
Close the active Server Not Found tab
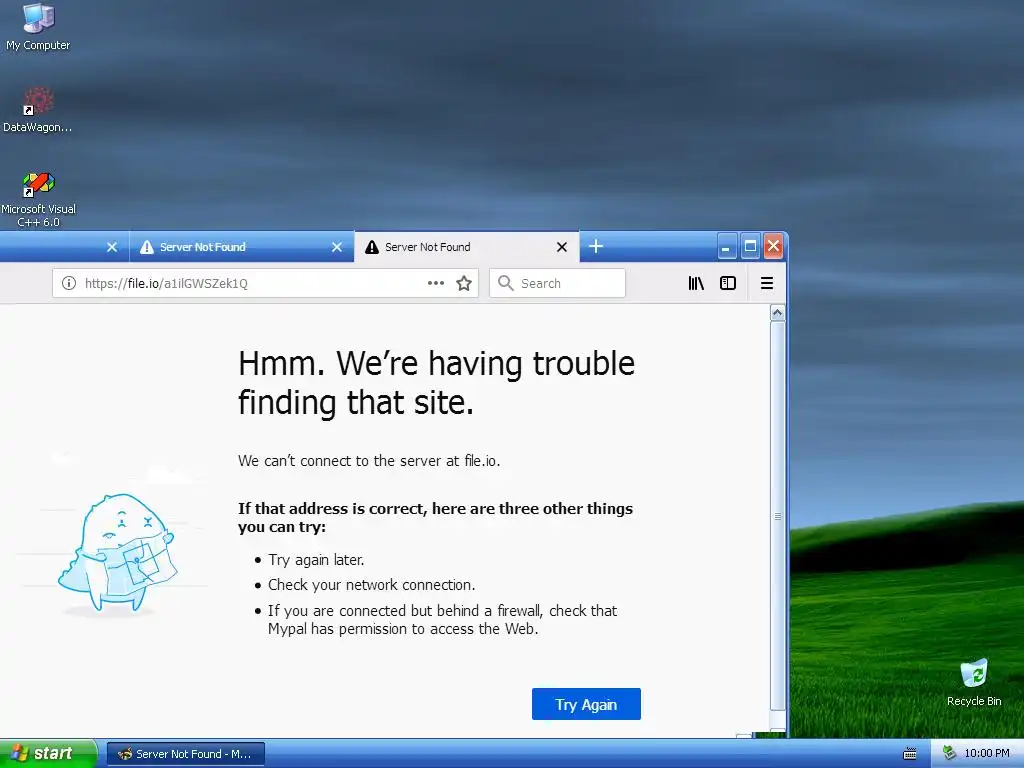pos(562,247)
